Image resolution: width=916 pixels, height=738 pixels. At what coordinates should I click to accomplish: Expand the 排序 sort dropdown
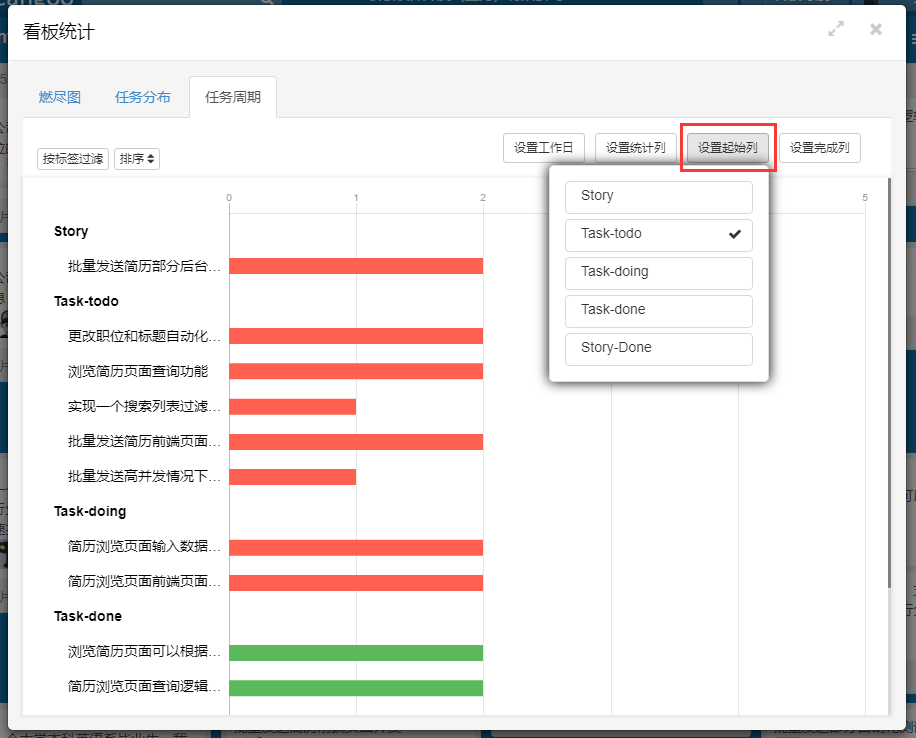138,159
